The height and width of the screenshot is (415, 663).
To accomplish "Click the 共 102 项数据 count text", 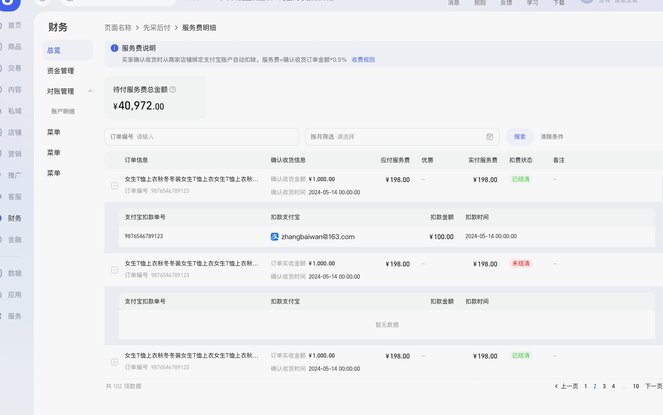I will [x=123, y=386].
